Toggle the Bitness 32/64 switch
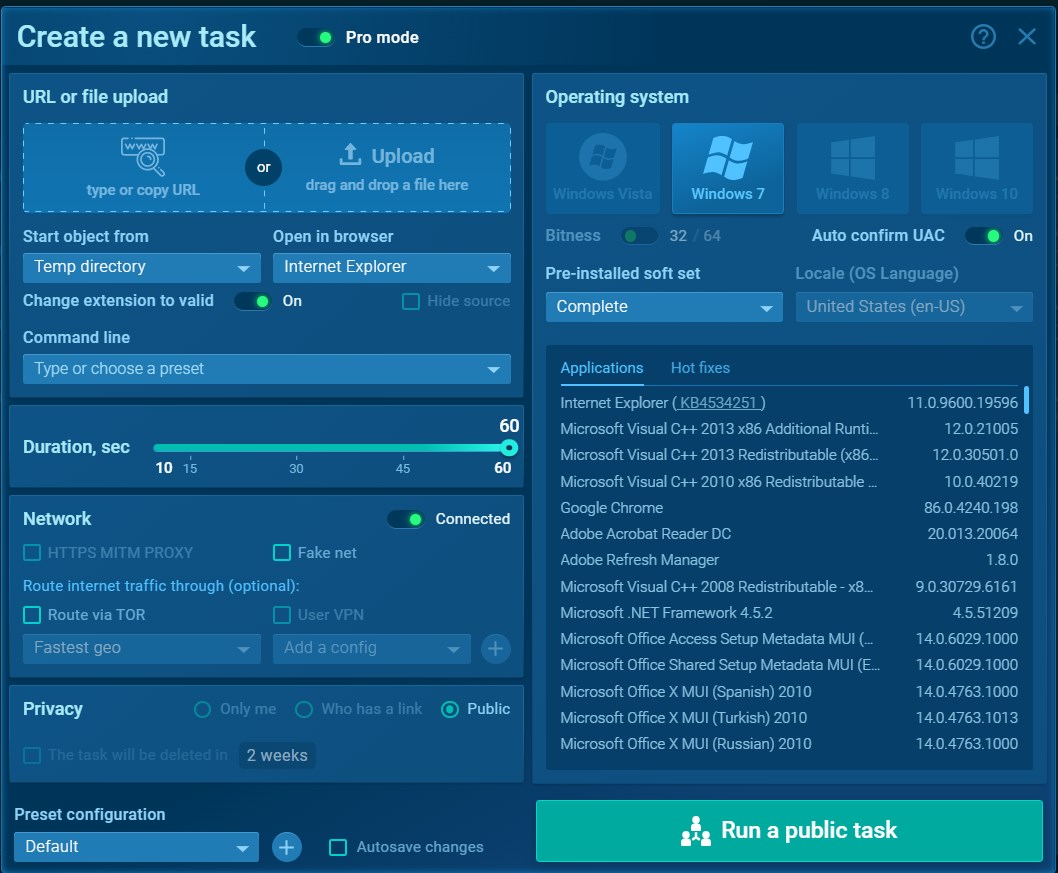 coord(639,235)
